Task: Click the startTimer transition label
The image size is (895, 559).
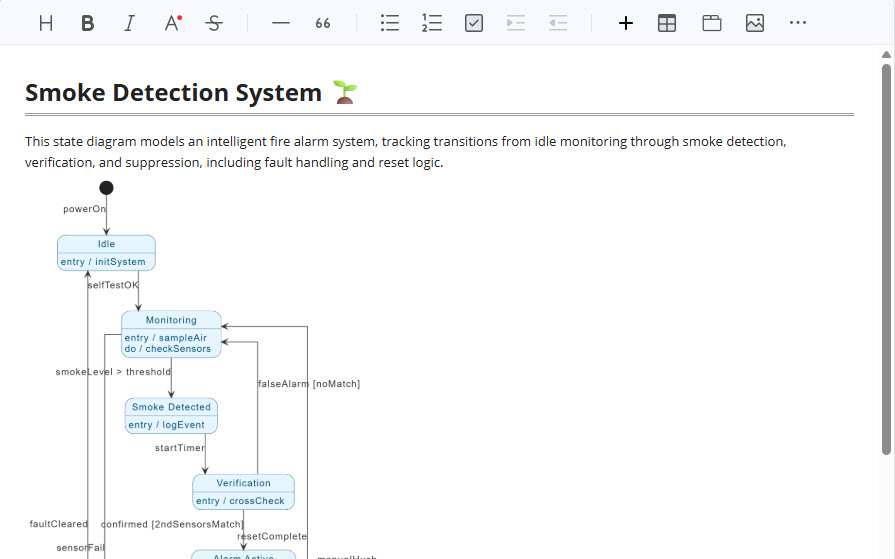Action: [x=180, y=448]
